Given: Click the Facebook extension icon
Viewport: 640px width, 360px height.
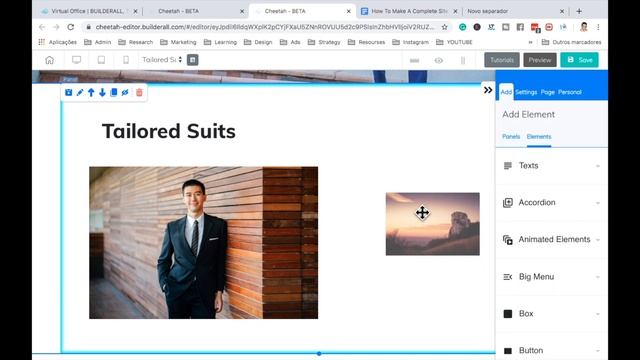Looking at the screenshot, I should pos(520,27).
